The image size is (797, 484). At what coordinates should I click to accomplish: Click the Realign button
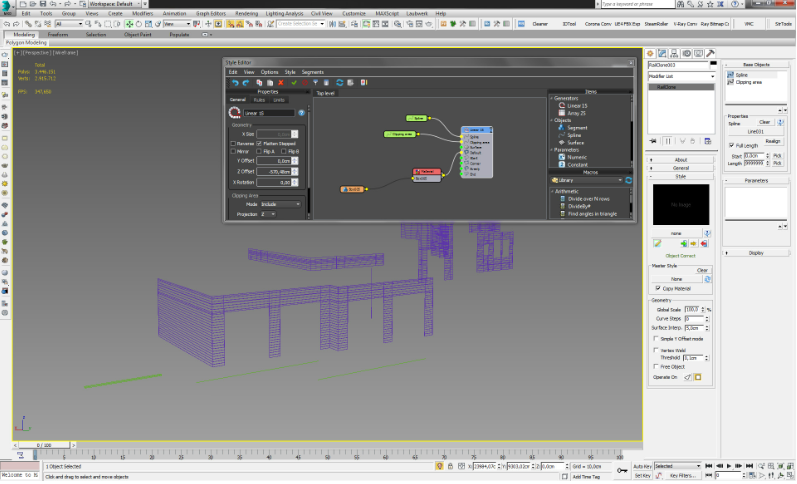click(773, 141)
